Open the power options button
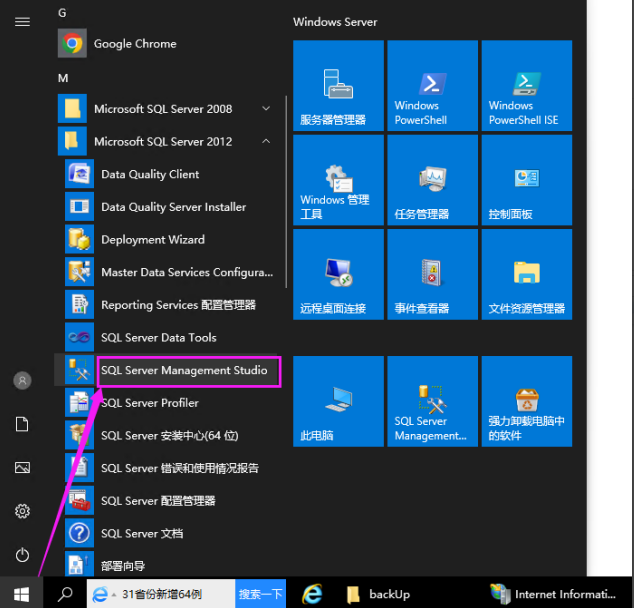 coord(22,555)
